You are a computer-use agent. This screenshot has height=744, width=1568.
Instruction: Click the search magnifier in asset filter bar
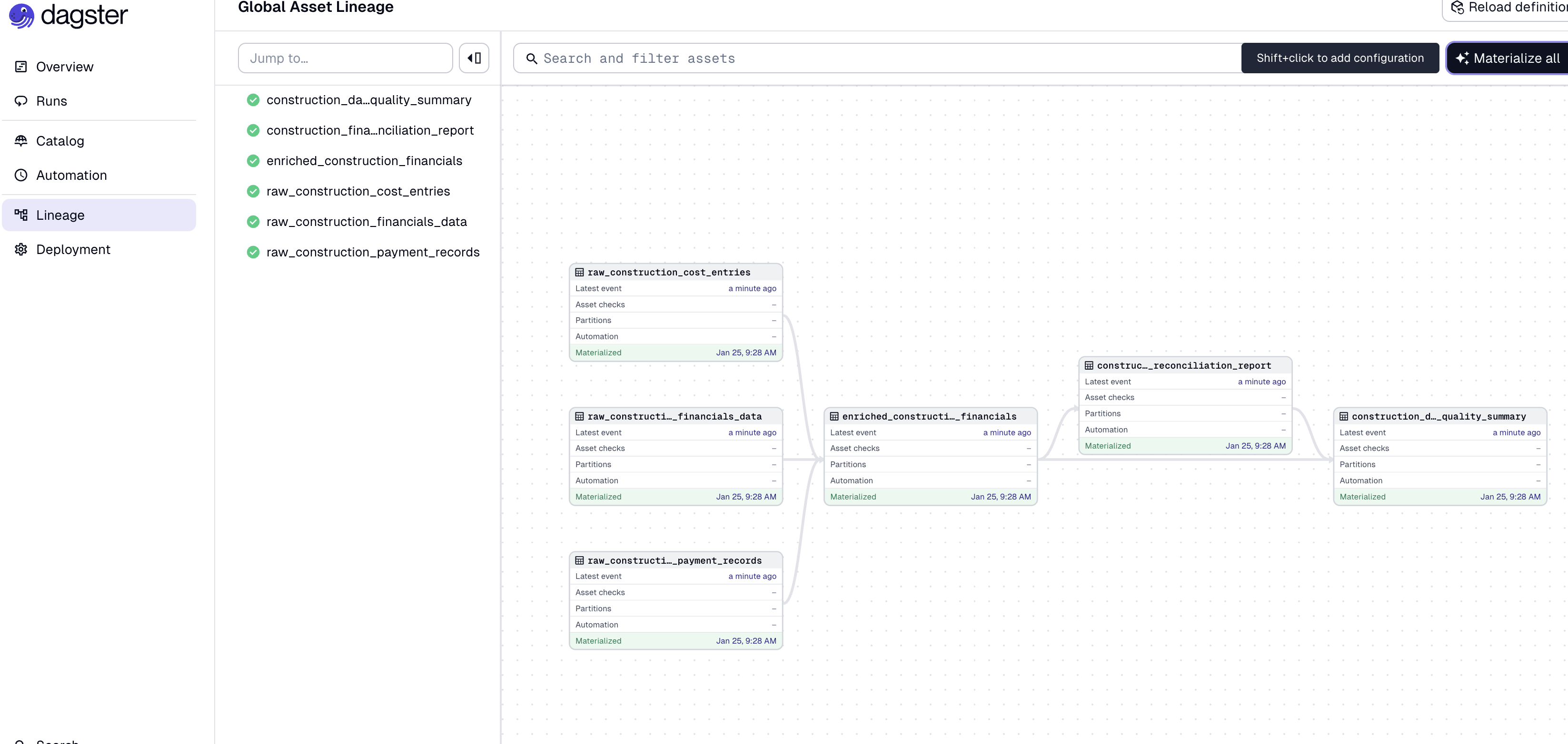tap(531, 58)
